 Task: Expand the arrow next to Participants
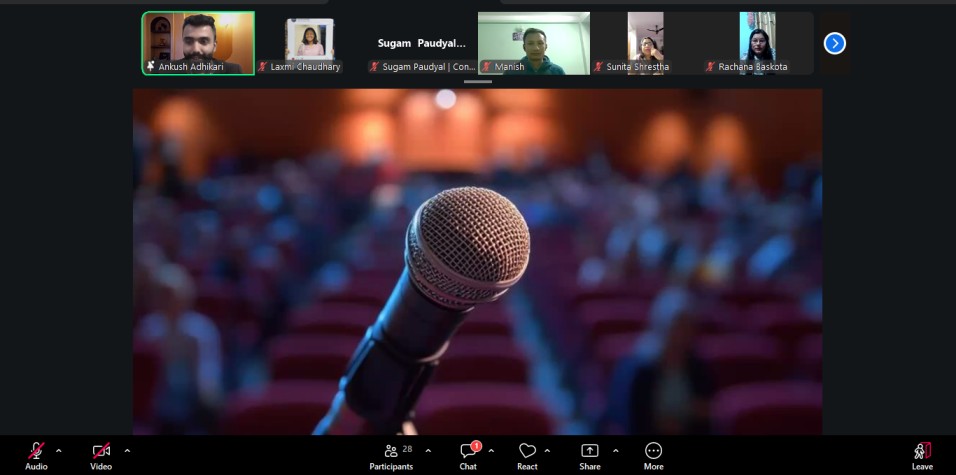point(428,450)
